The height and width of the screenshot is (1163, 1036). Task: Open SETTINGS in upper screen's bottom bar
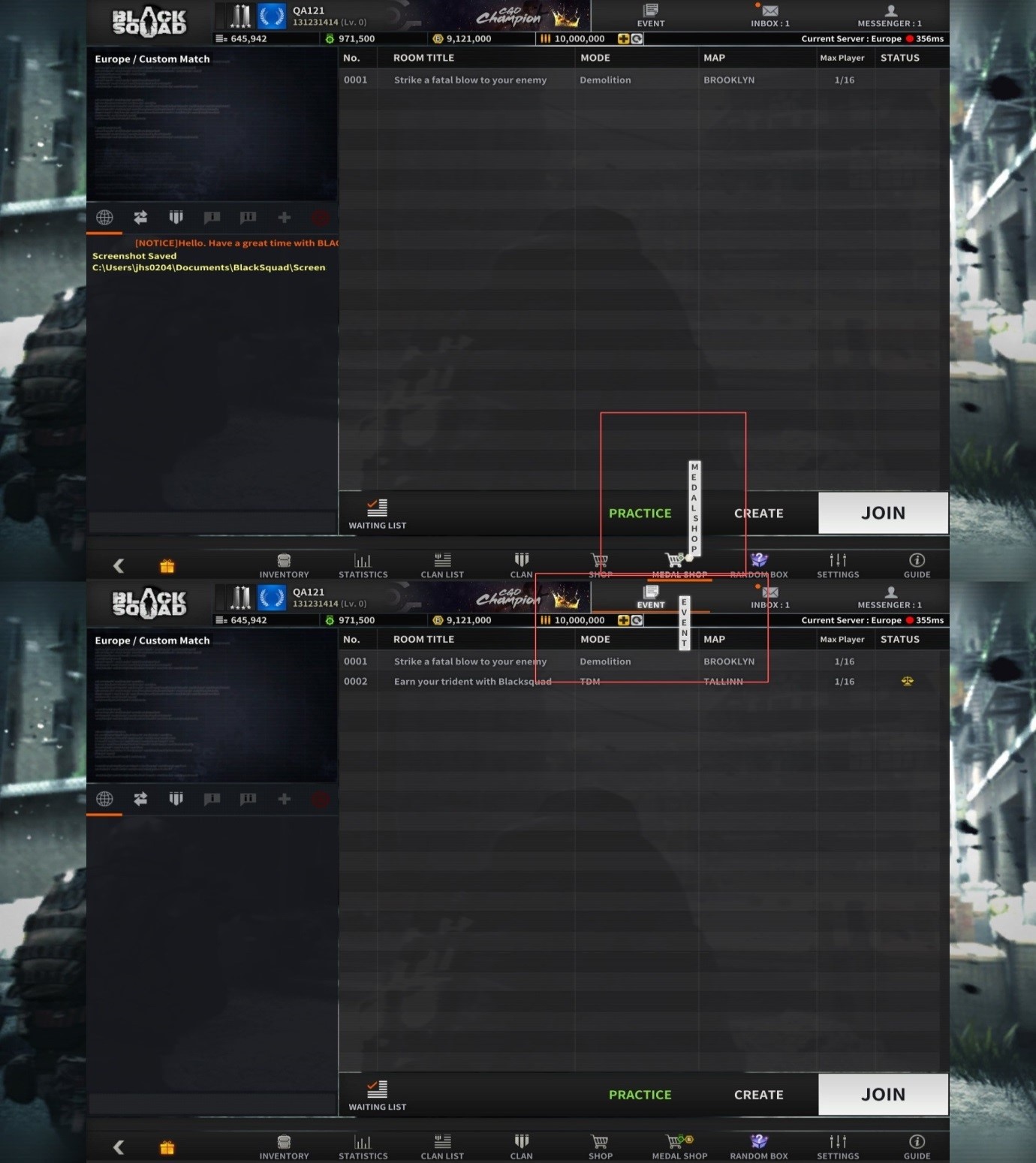(x=838, y=565)
